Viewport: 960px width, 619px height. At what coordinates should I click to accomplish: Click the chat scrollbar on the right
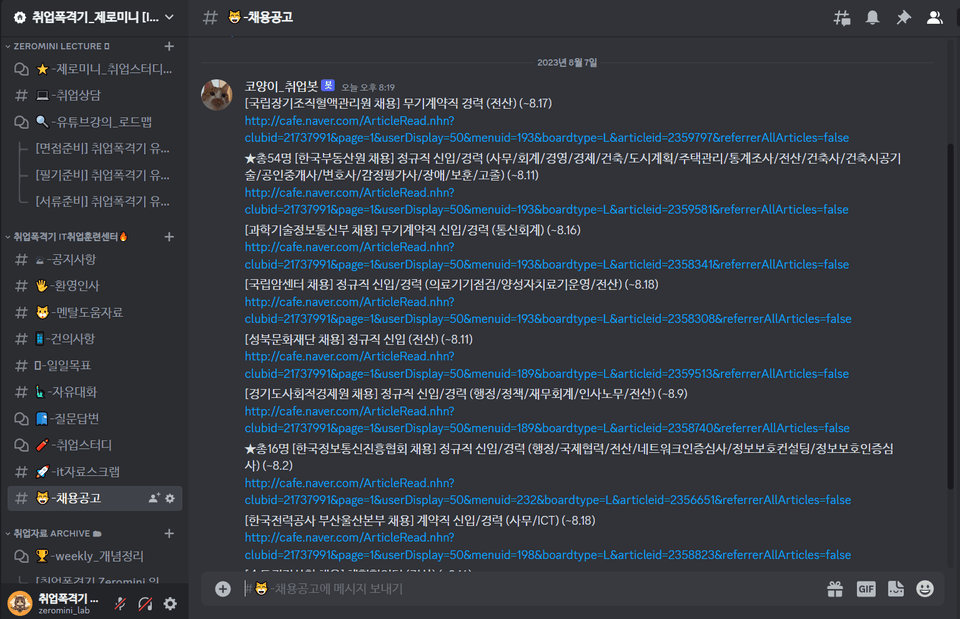(x=950, y=315)
